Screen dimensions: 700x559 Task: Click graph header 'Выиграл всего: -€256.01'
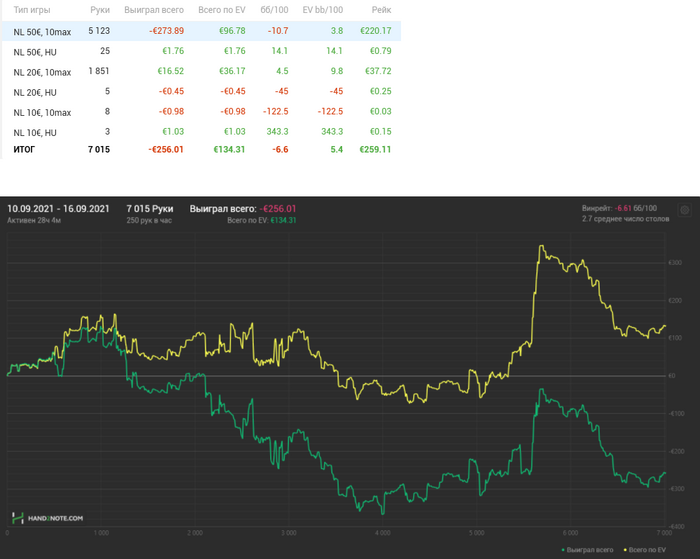tap(243, 209)
